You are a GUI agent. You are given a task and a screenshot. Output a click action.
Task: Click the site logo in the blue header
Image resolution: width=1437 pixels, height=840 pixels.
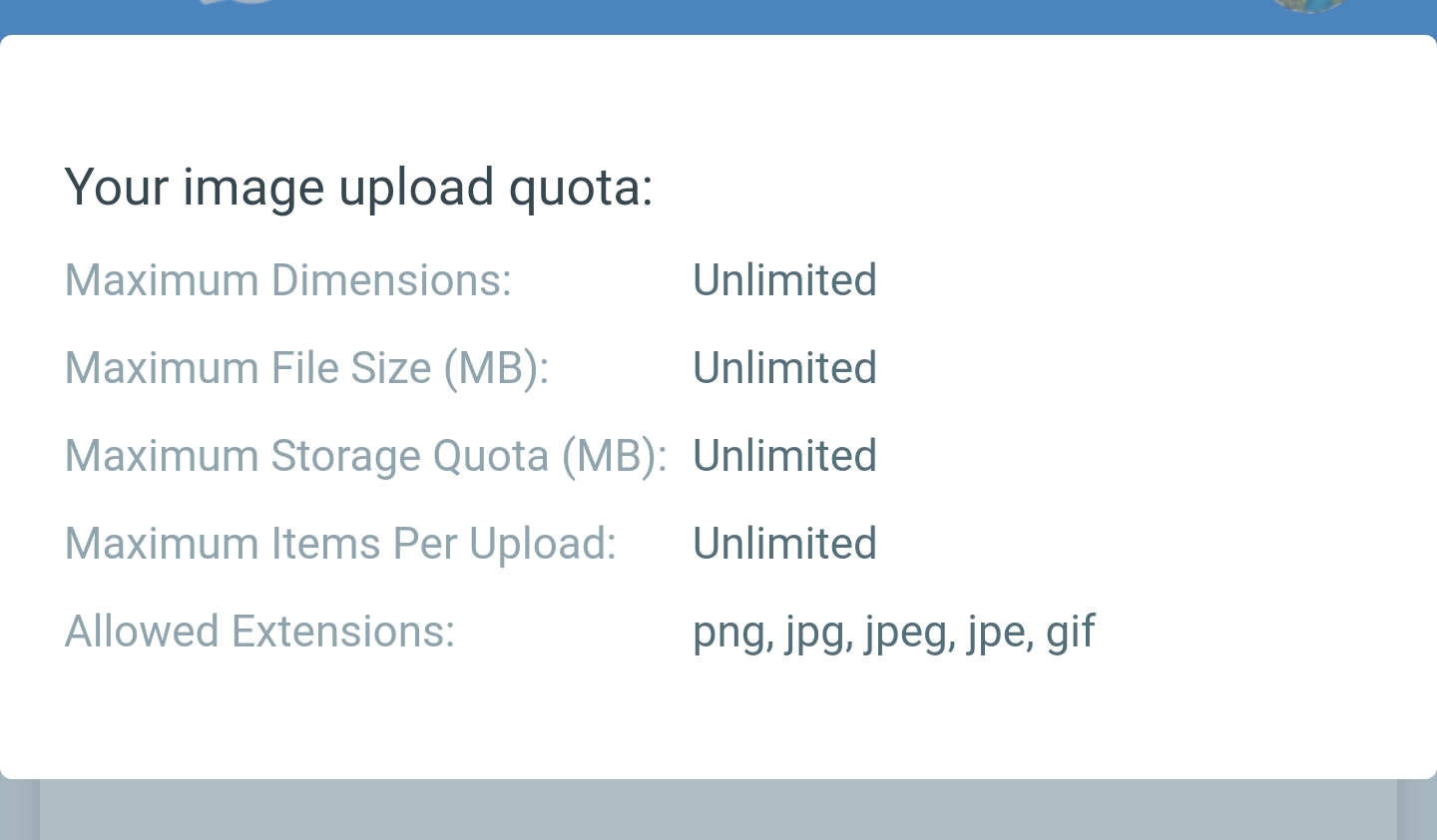click(238, 3)
